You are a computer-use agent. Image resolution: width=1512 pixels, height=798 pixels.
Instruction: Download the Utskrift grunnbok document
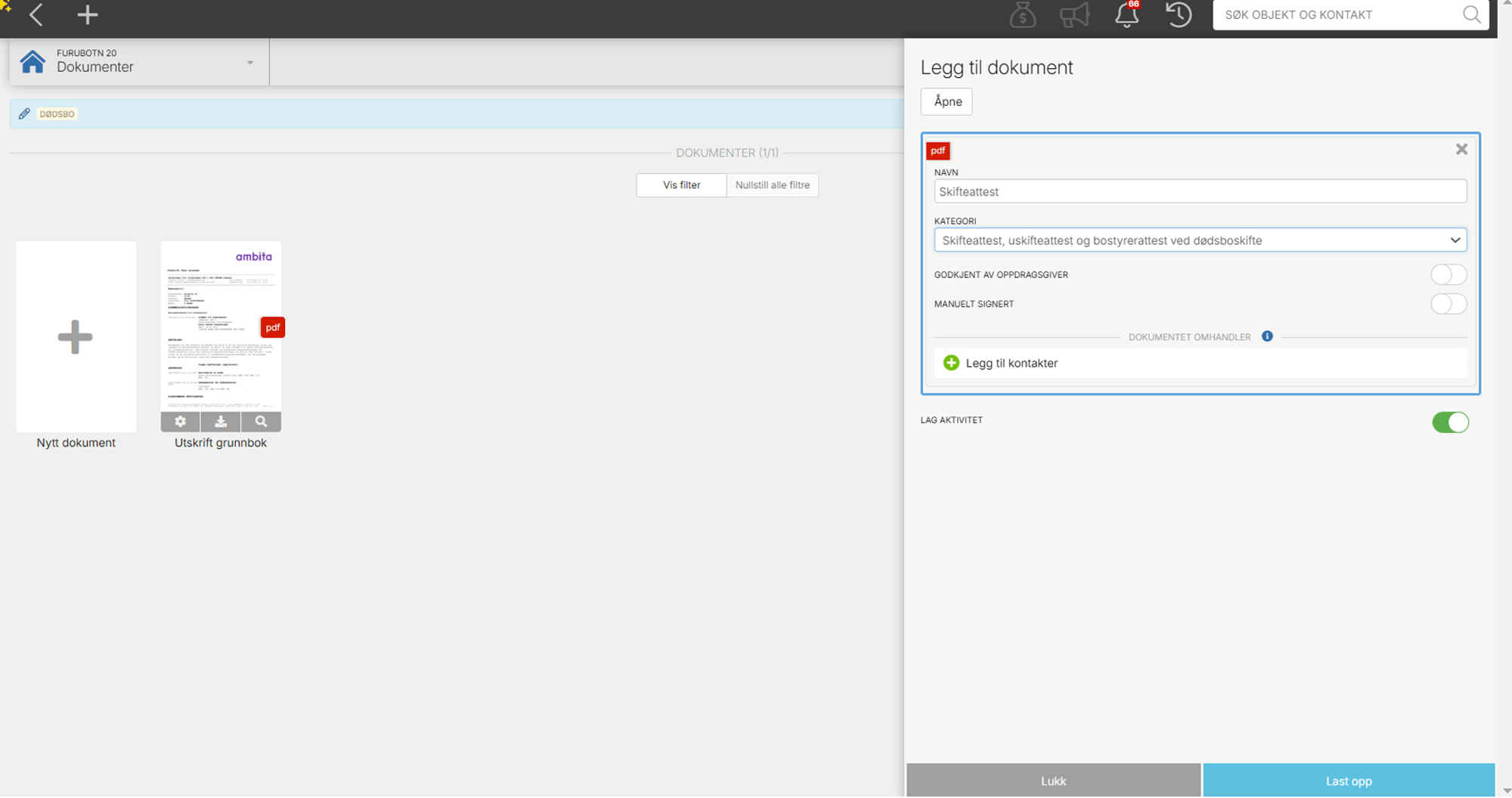[221, 422]
